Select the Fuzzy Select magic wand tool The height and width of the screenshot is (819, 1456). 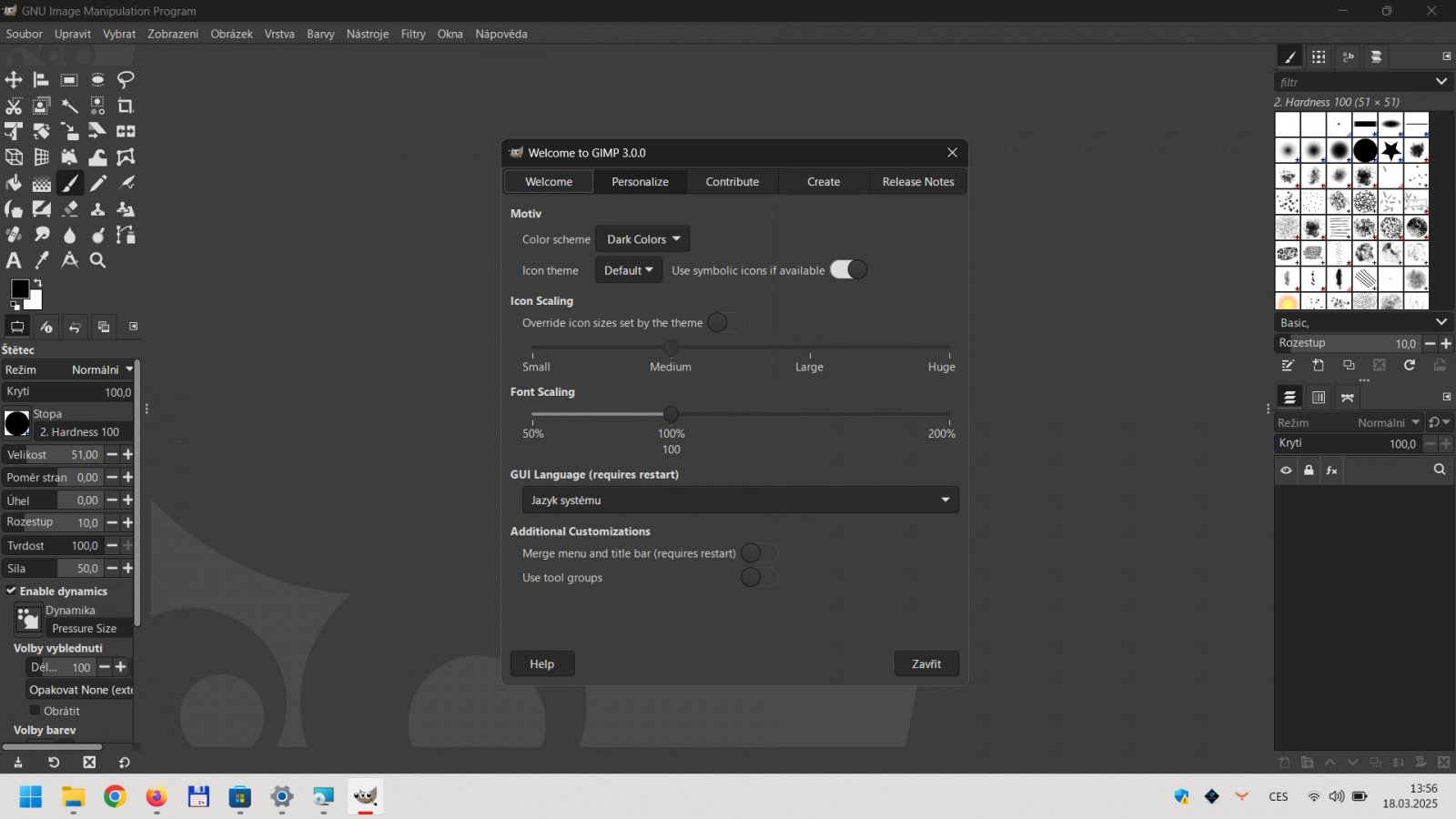pyautogui.click(x=69, y=106)
